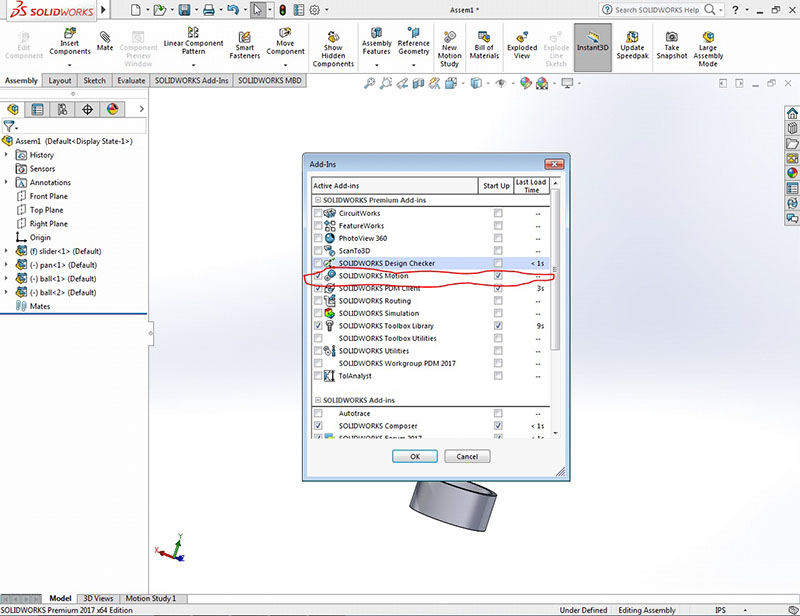Switch to Motion Study 1 tab

click(151, 598)
